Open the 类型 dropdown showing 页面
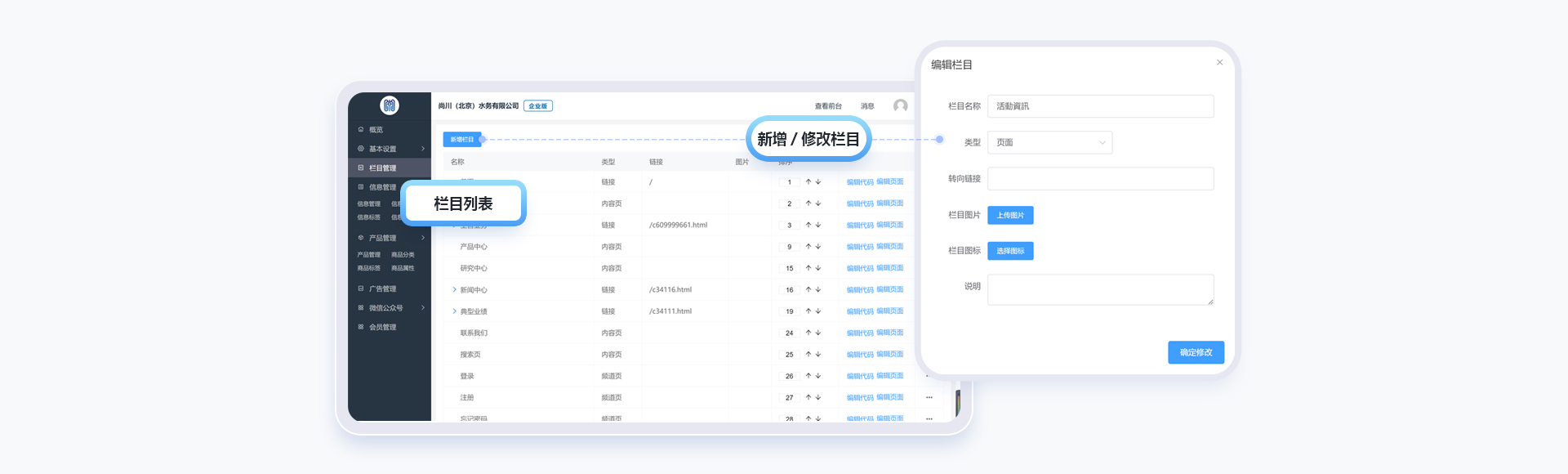The width and height of the screenshot is (1568, 474). pos(1049,142)
